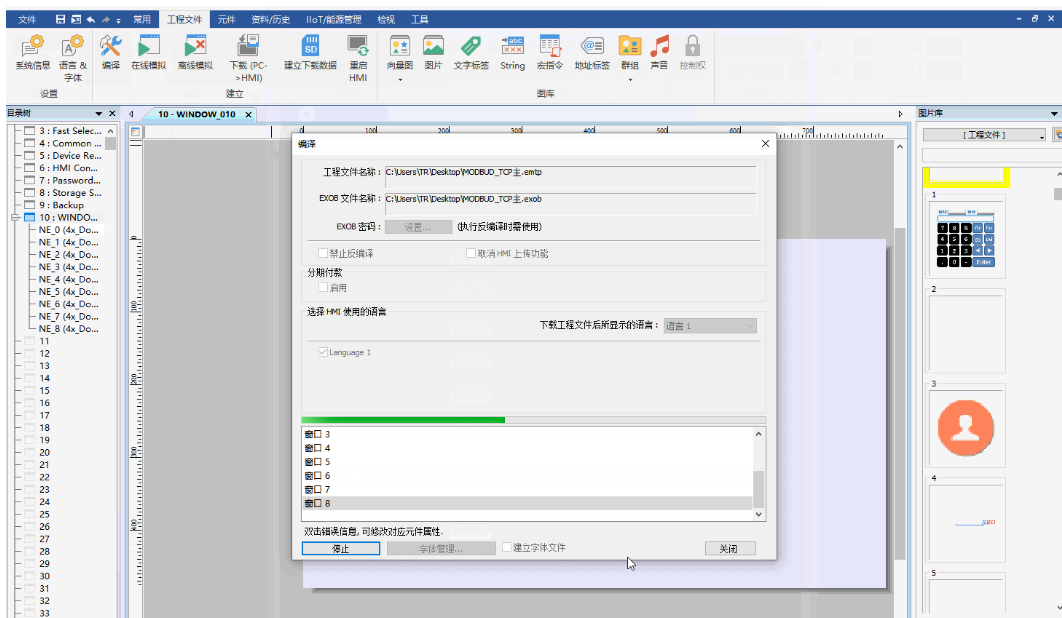1062x618 pixels.
Task: Toggle 取消 HMI 上传功能 checkbox
Action: (471, 254)
